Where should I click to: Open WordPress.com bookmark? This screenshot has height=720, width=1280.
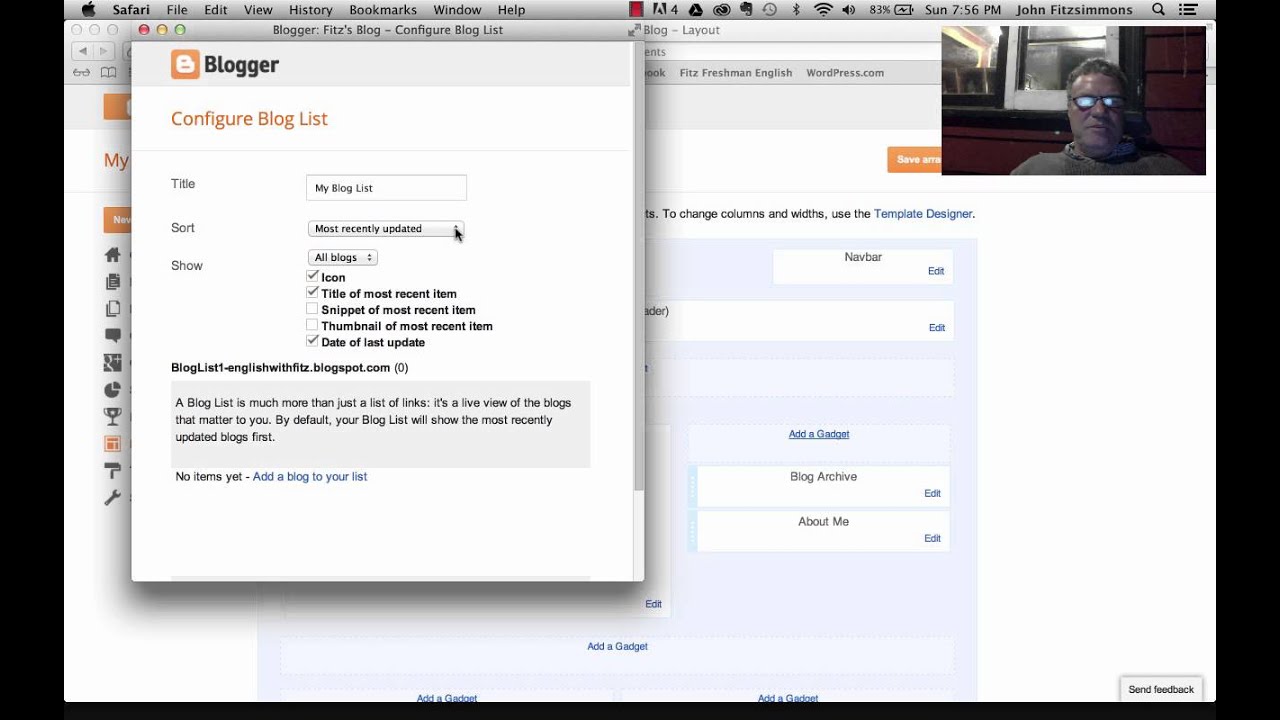[845, 73]
